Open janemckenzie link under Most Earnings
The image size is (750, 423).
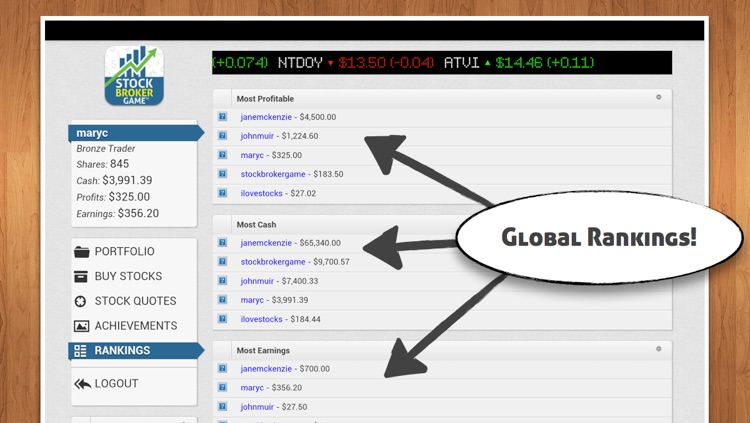click(x=266, y=368)
